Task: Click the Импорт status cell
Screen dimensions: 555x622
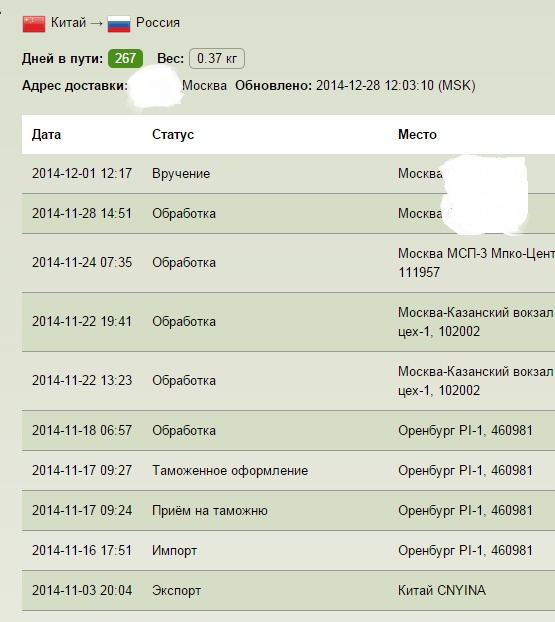Action: click(x=175, y=551)
